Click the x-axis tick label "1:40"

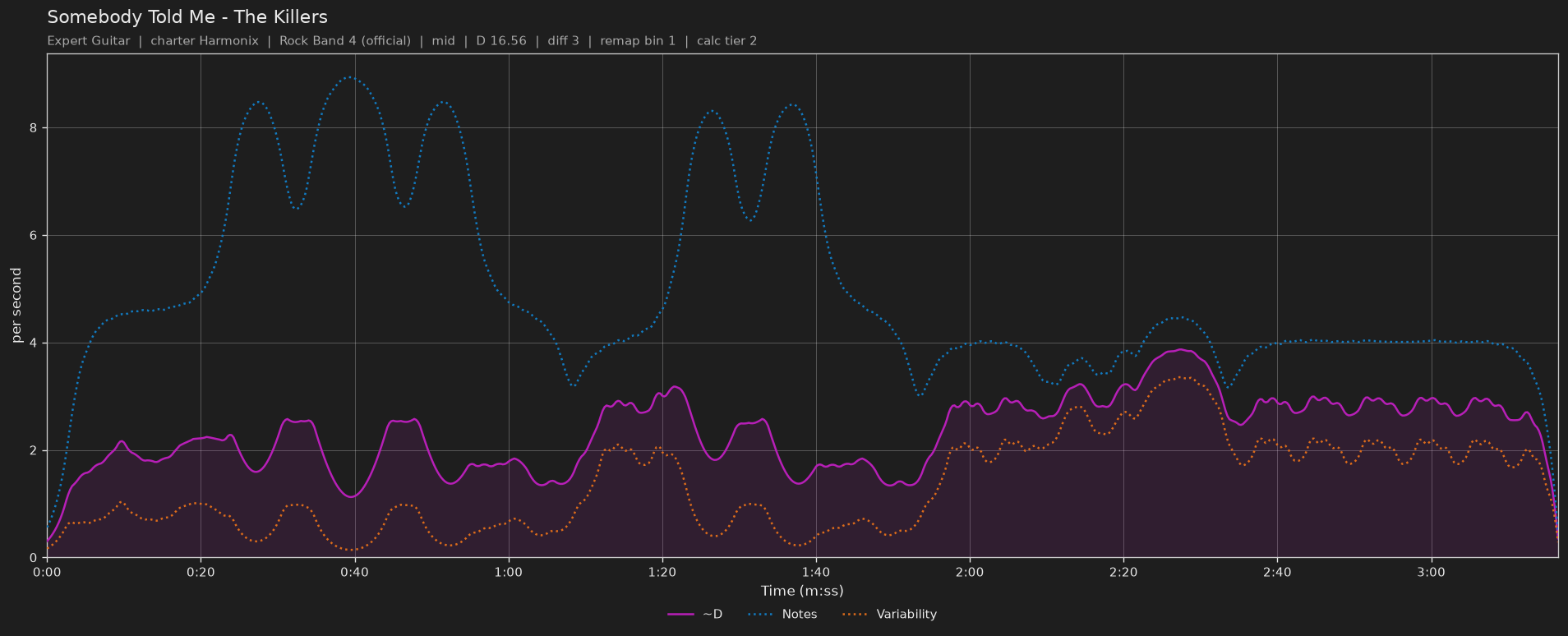(815, 572)
